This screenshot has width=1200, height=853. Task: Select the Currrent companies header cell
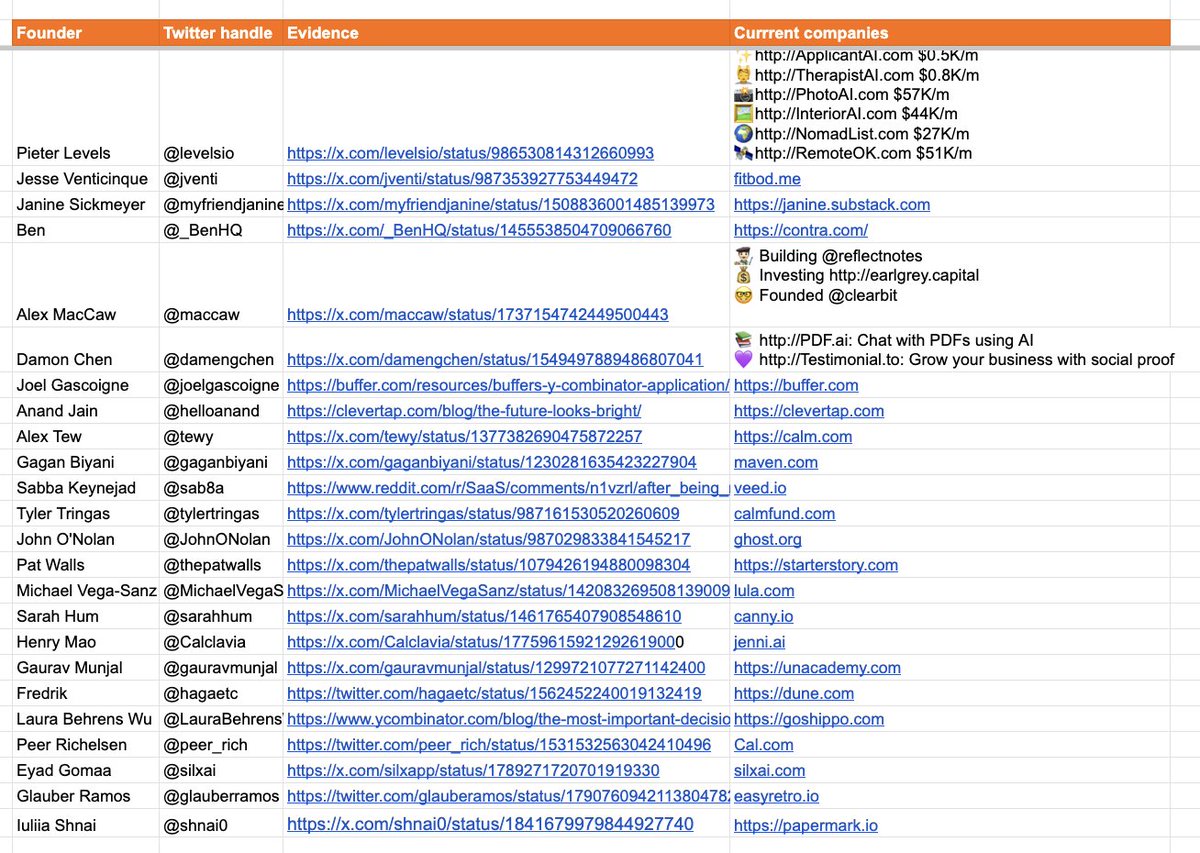(950, 33)
